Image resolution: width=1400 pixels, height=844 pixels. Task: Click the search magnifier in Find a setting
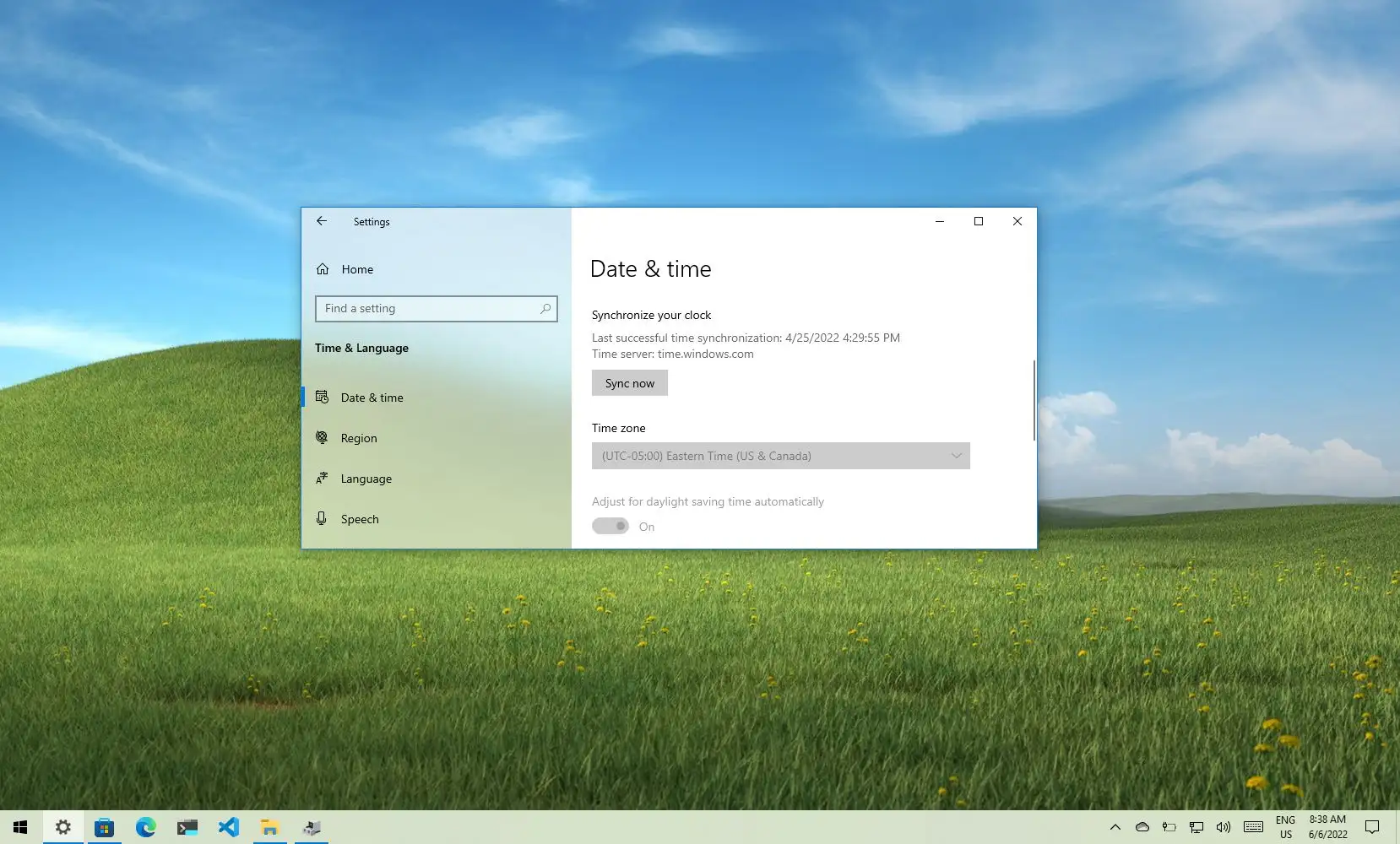coord(545,308)
